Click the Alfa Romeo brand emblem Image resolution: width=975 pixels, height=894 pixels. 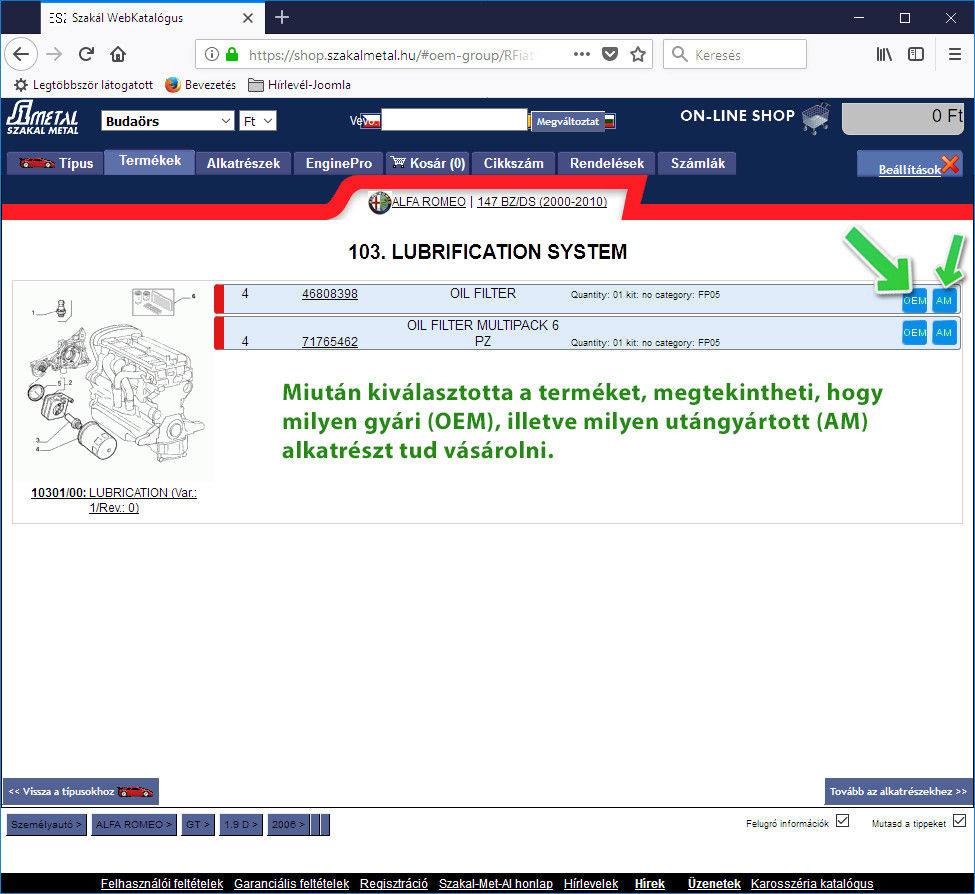coord(379,202)
